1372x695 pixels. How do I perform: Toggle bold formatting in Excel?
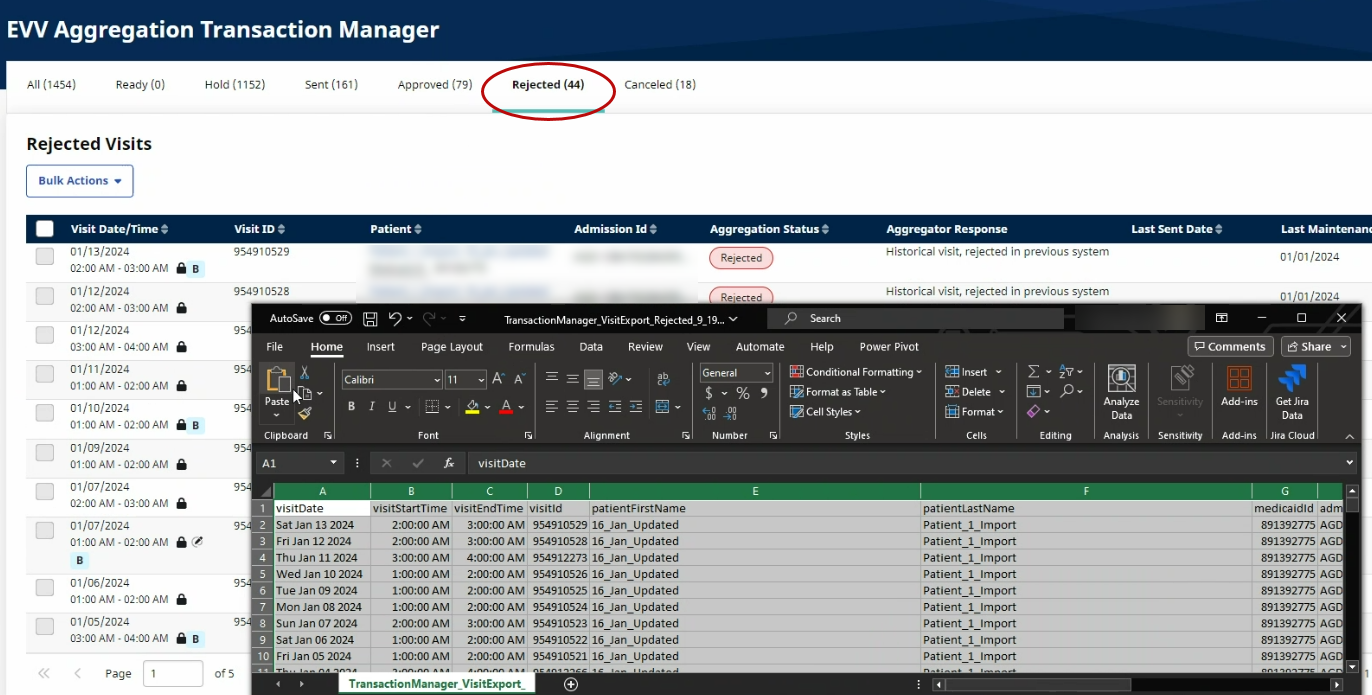[x=351, y=407]
